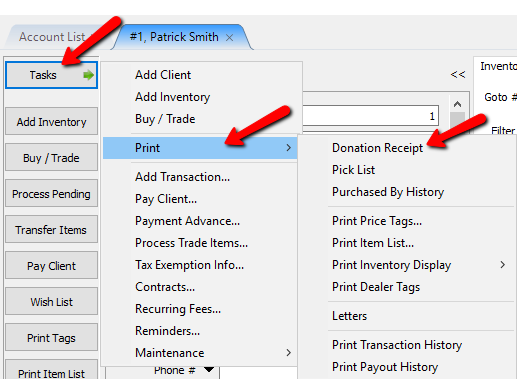Viewport: 517px width, 379px height.
Task: Select Donation Receipt from Print submenu
Action: point(407,148)
